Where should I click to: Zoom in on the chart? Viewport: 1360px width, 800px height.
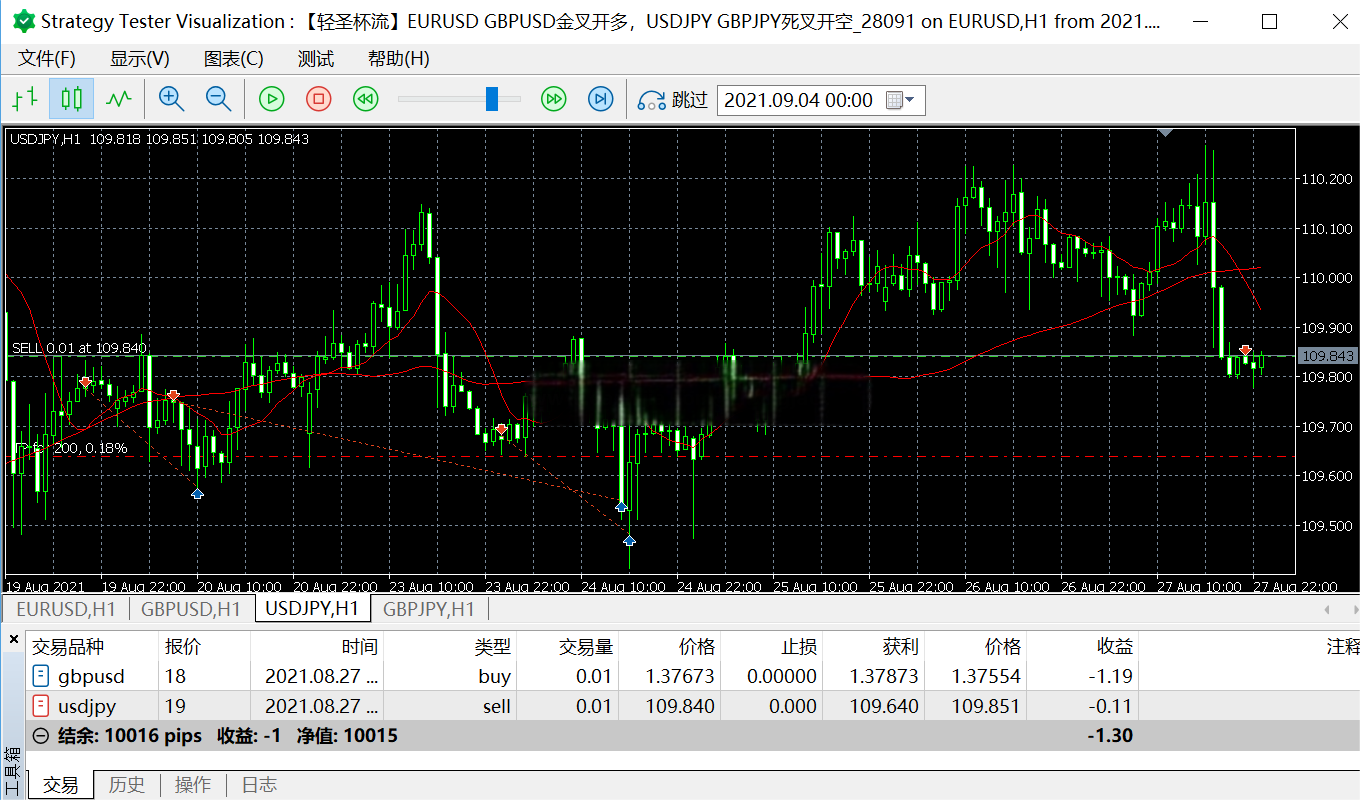click(172, 99)
